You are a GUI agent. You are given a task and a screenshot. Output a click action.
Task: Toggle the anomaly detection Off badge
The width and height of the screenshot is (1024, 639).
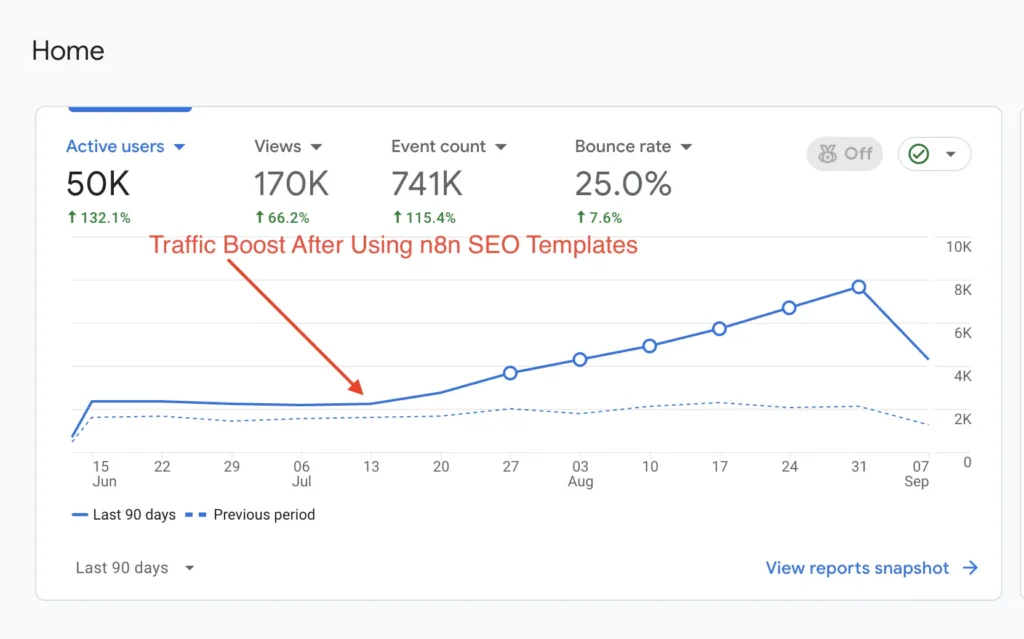pyautogui.click(x=845, y=154)
